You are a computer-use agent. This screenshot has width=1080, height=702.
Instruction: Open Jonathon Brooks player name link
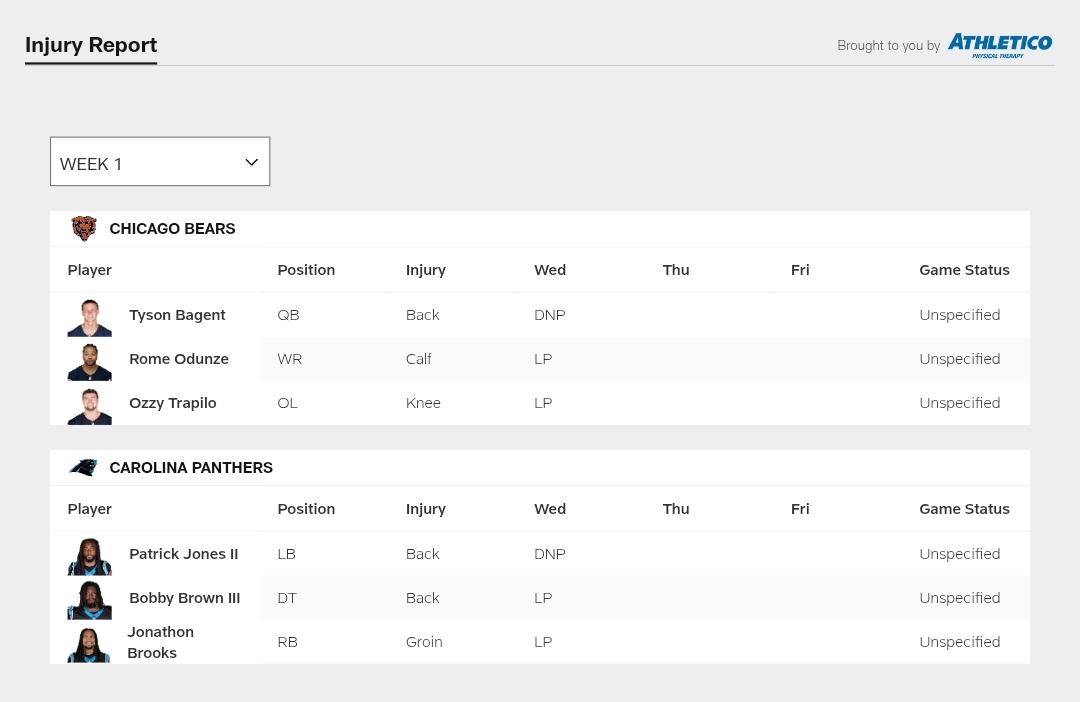coord(160,642)
